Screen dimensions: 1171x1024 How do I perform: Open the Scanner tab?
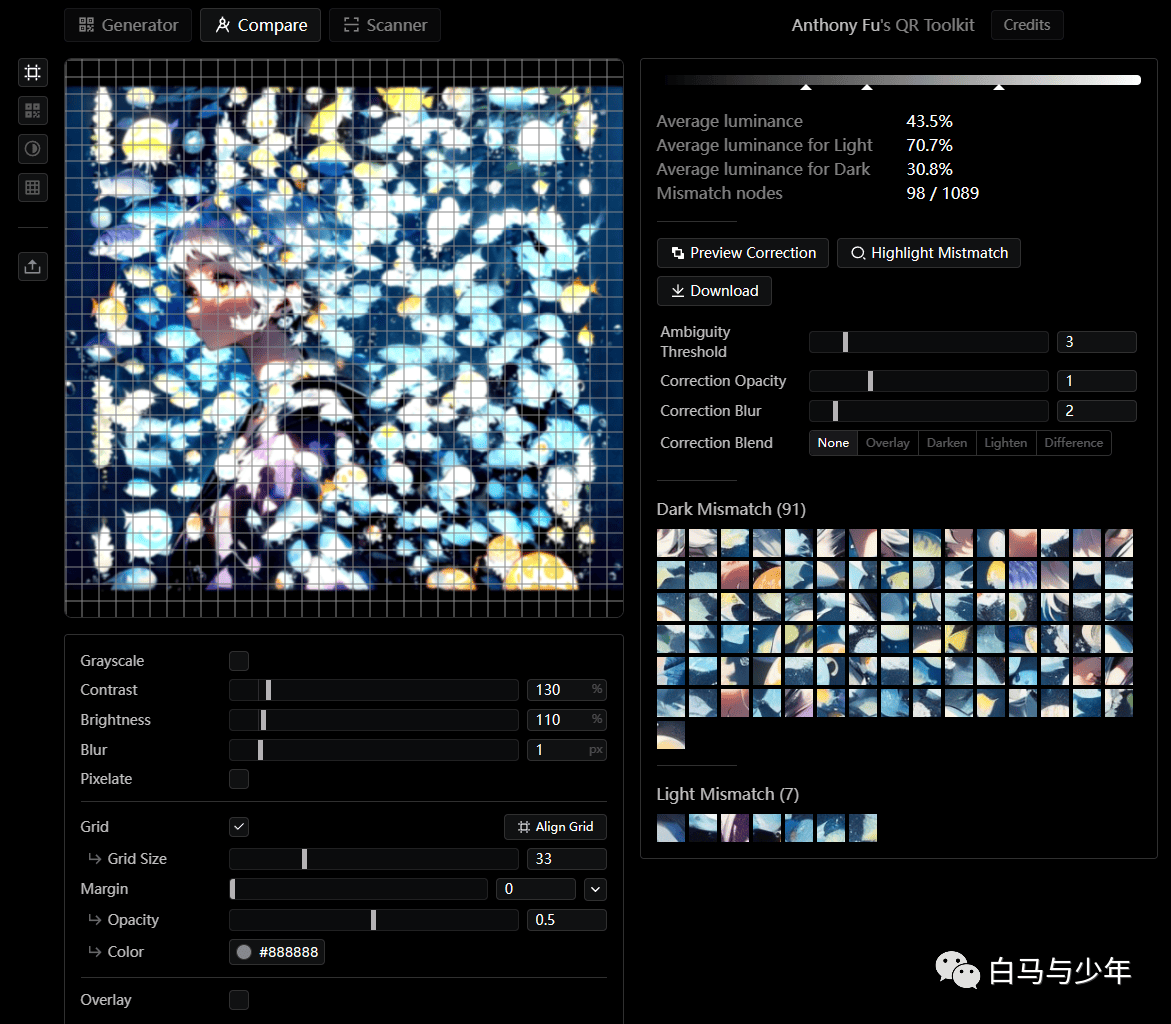tap(385, 25)
